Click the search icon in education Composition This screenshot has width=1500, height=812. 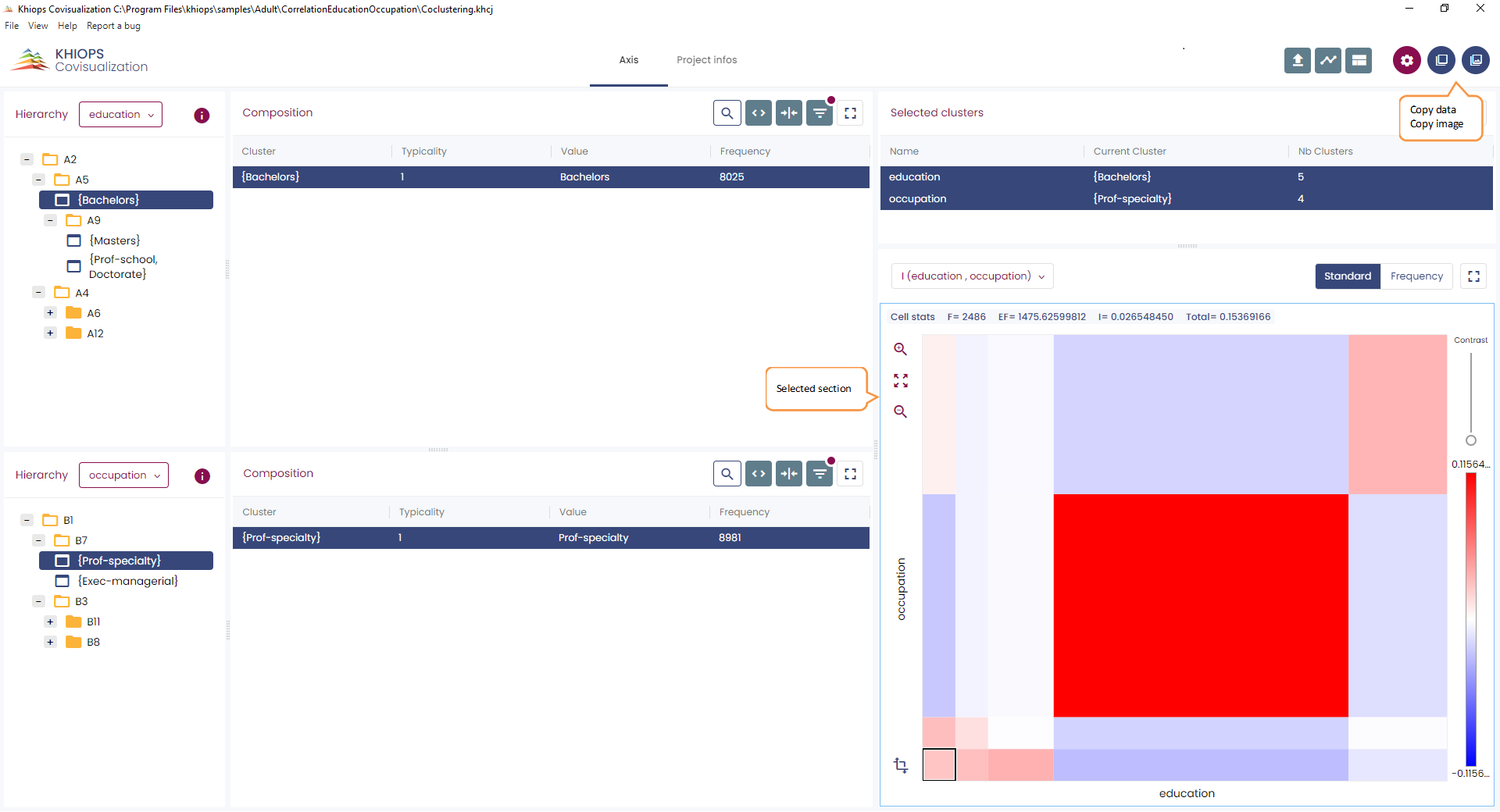click(x=727, y=113)
